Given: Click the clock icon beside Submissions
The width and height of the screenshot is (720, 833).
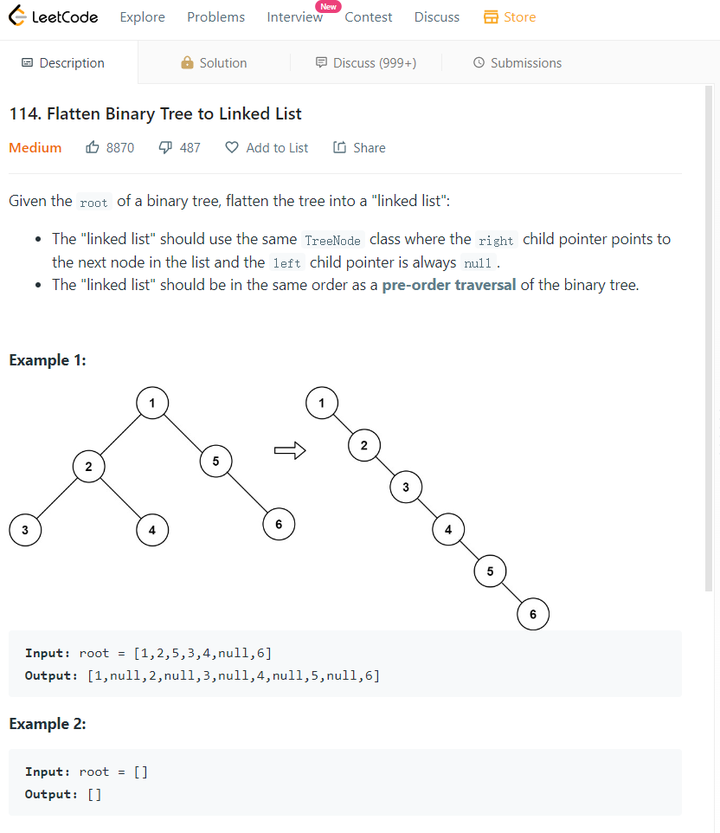Looking at the screenshot, I should 479,63.
